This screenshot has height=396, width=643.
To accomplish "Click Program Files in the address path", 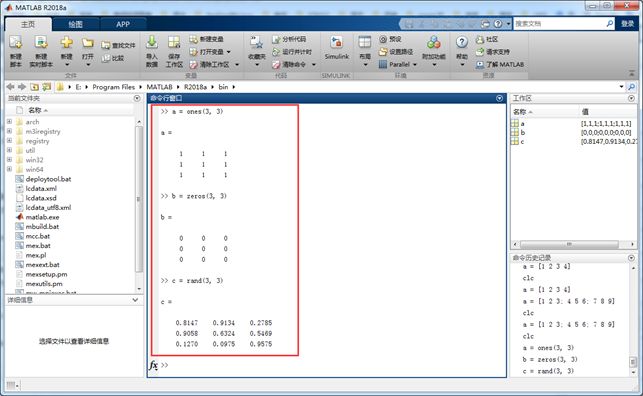I will (114, 87).
